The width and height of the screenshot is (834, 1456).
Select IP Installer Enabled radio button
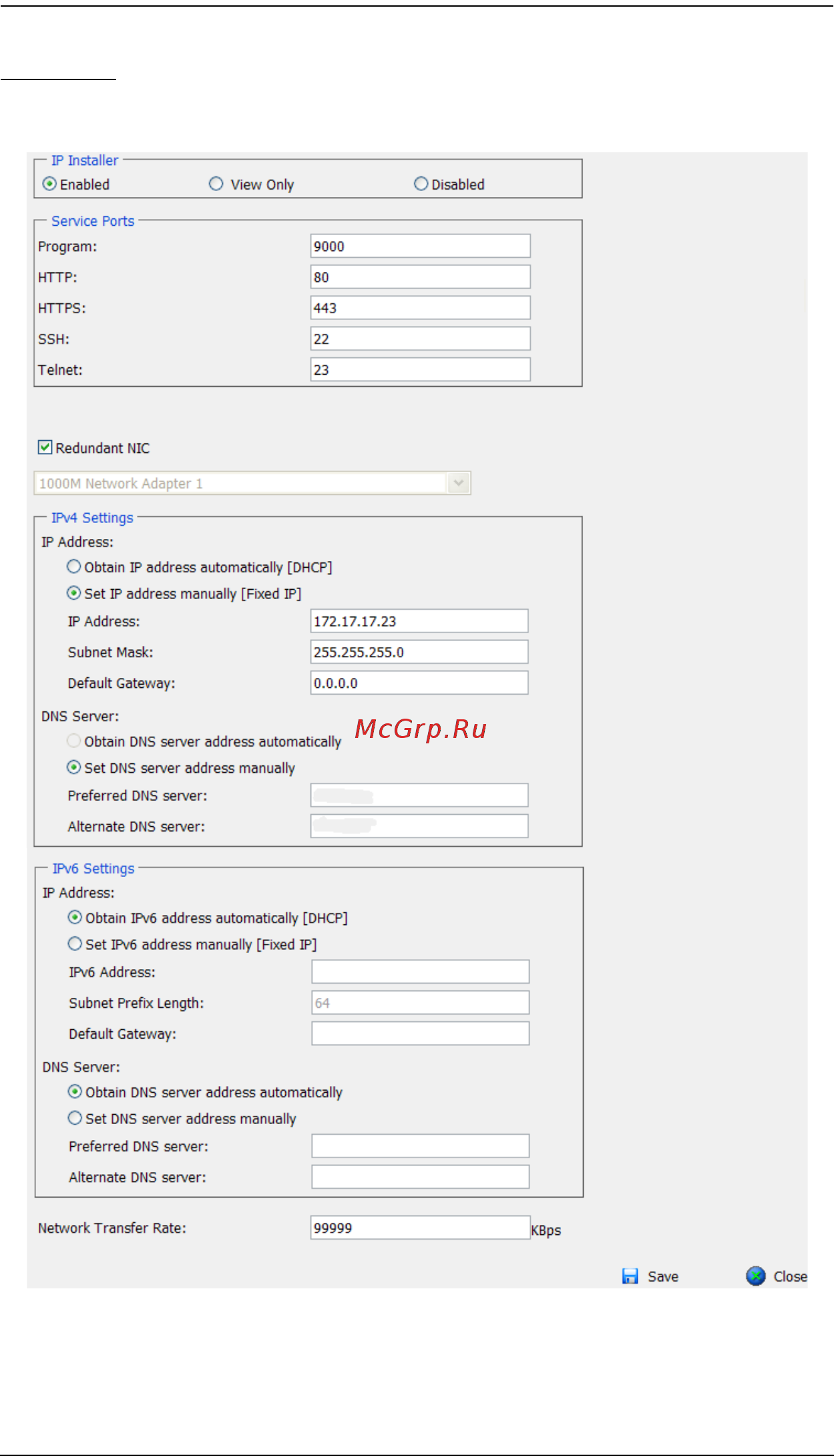(49, 184)
